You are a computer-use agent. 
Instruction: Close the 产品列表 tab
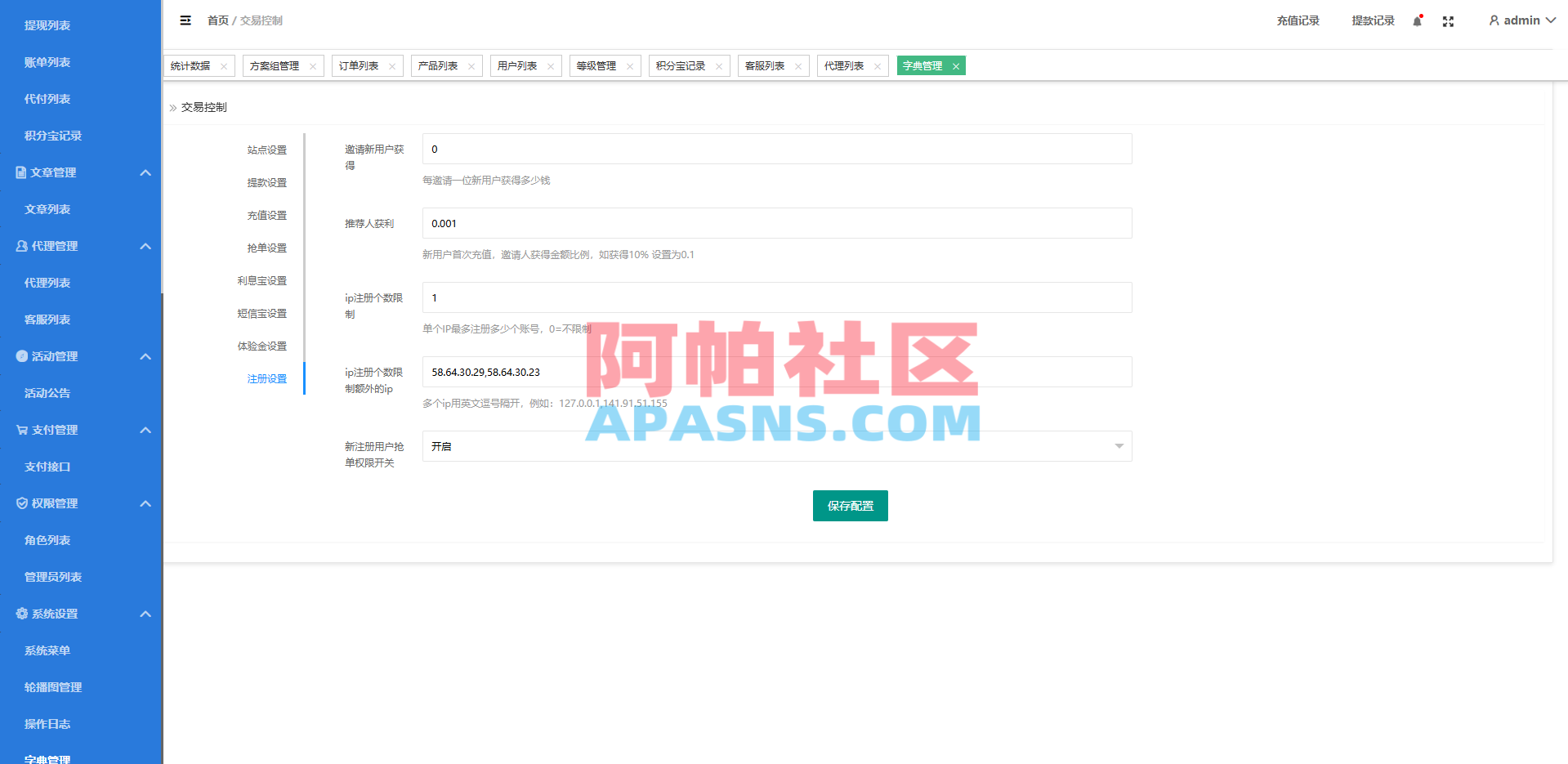(x=471, y=66)
